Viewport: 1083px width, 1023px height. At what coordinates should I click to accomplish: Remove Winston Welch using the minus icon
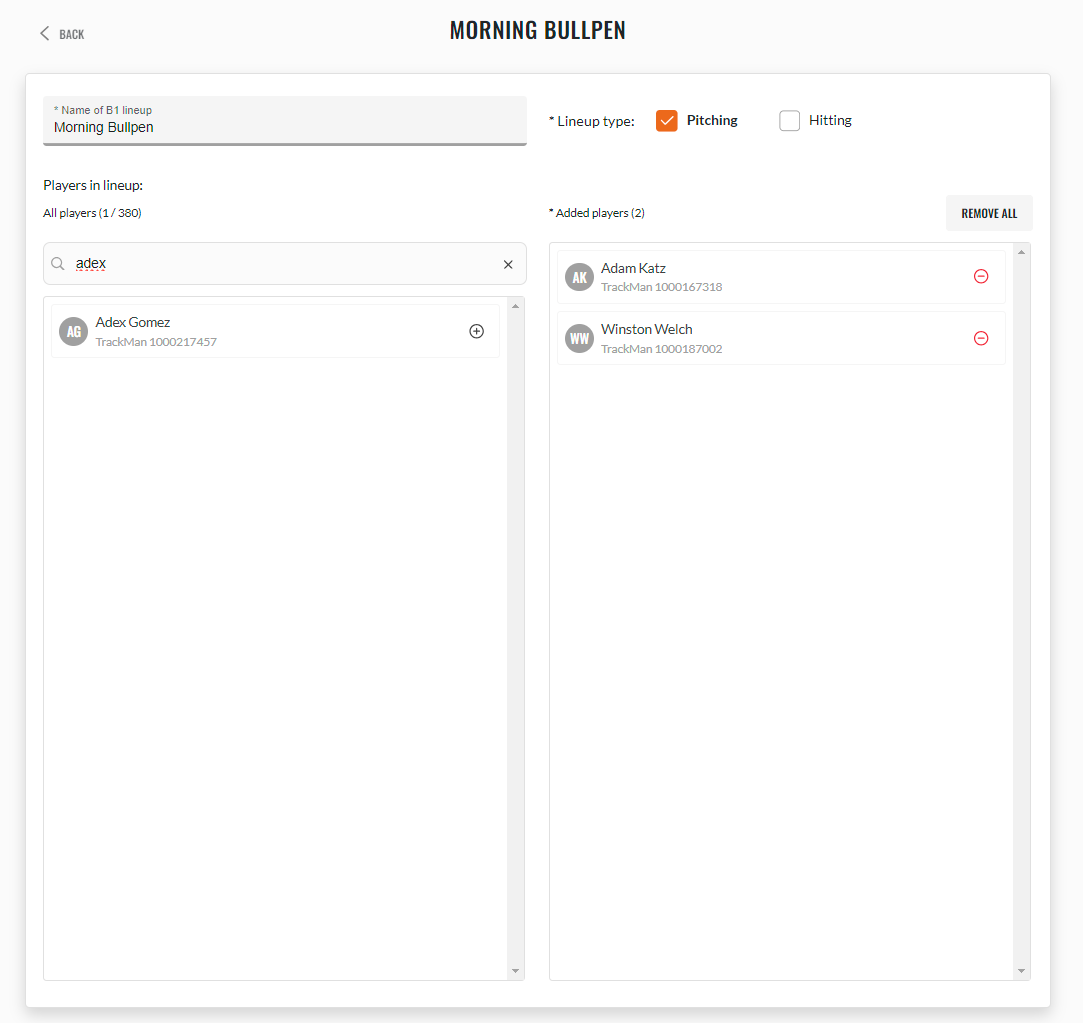tap(981, 338)
